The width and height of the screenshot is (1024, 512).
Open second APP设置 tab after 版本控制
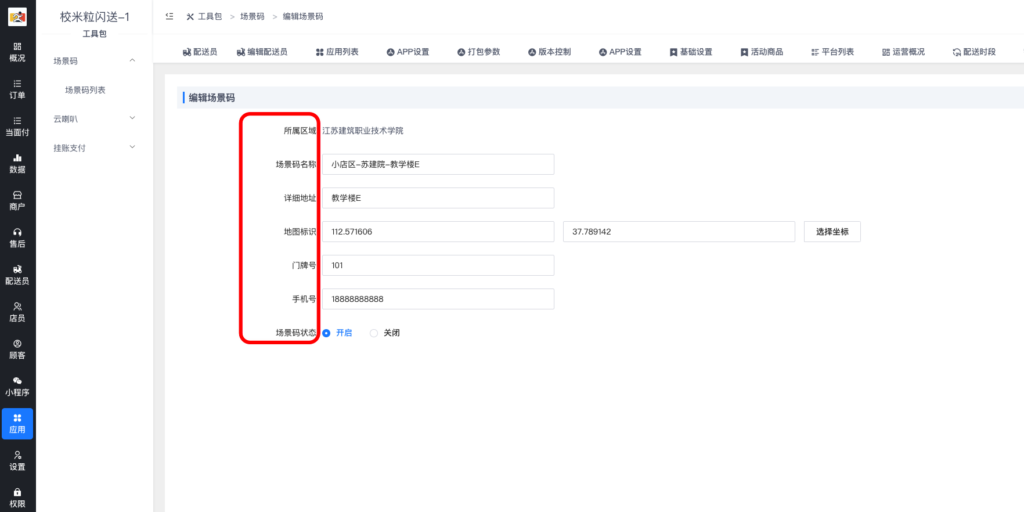(x=620, y=52)
